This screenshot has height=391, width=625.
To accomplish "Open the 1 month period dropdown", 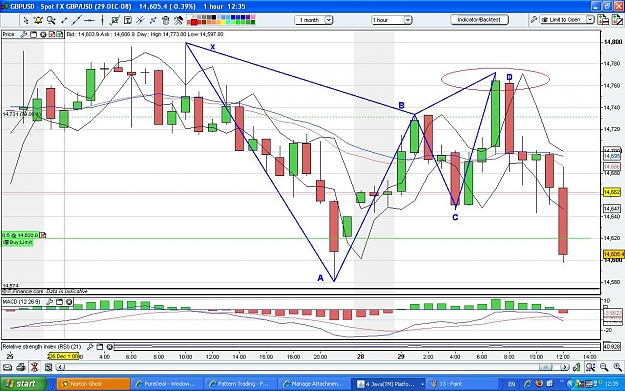I will 314,20.
